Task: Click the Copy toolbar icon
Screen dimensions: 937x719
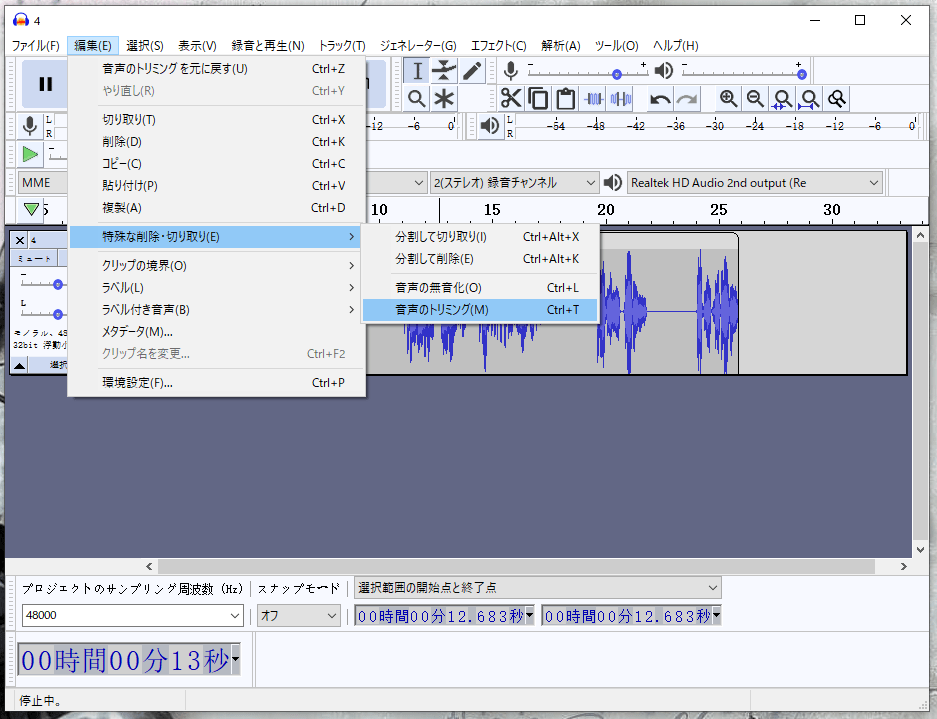Action: click(538, 98)
